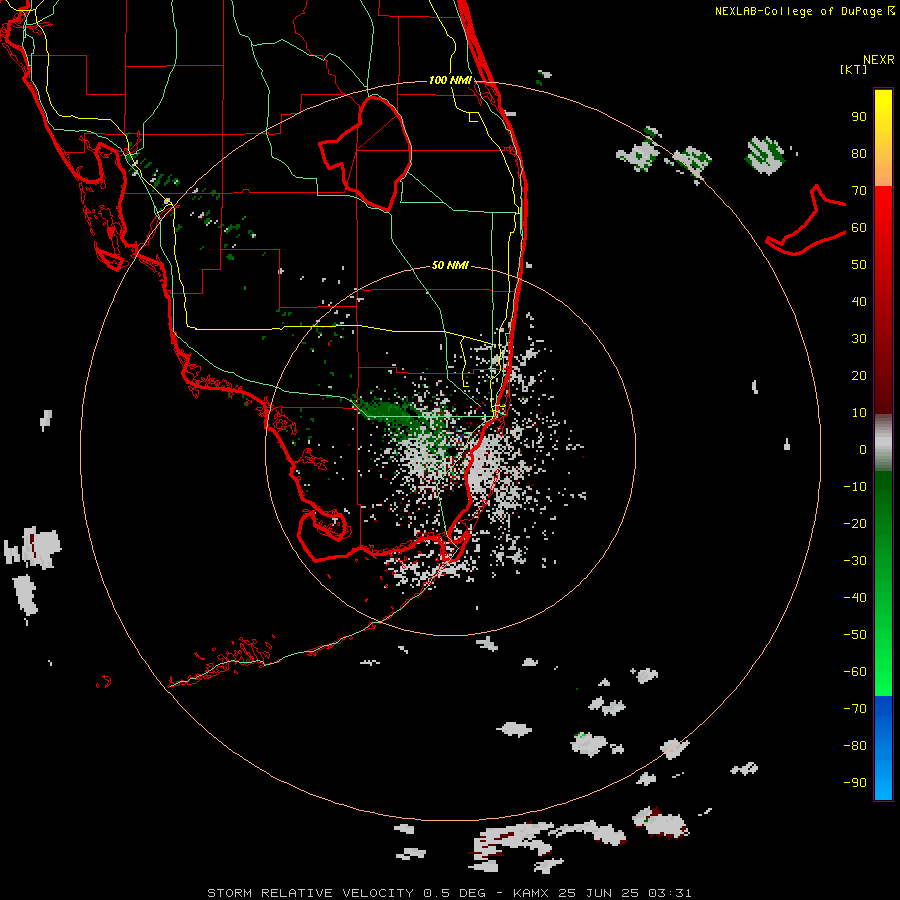Click the -30 value on velocity scale
Image resolution: width=900 pixels, height=900 pixels.
coord(855,561)
